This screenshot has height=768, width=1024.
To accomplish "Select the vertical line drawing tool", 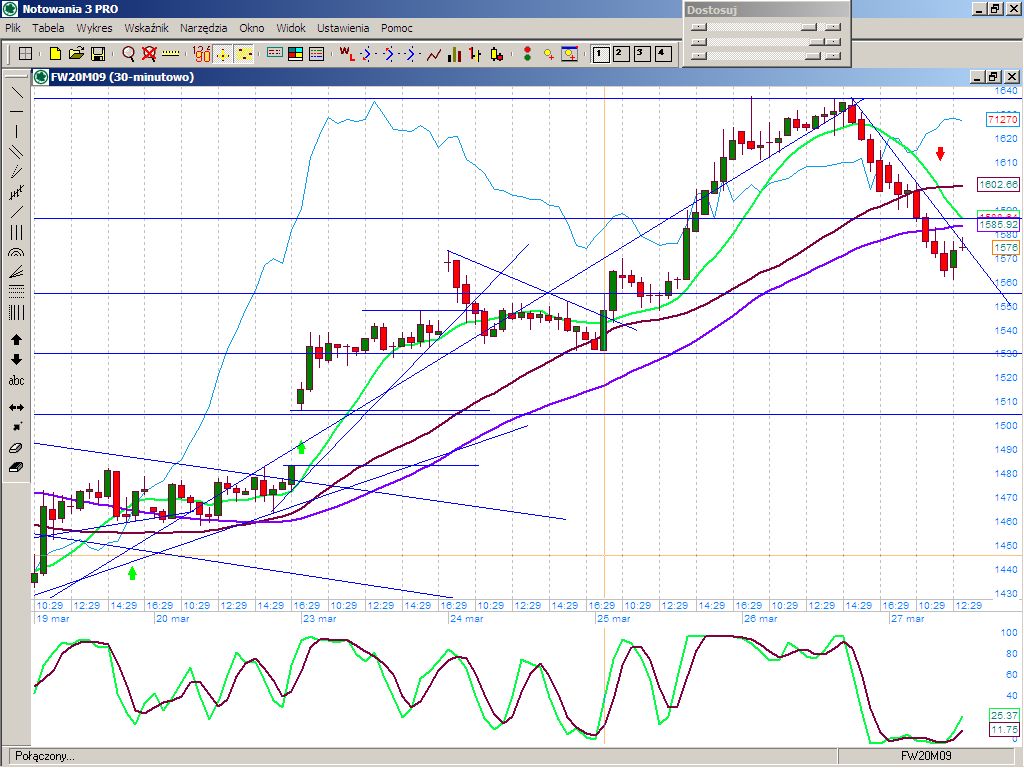I will 16,132.
